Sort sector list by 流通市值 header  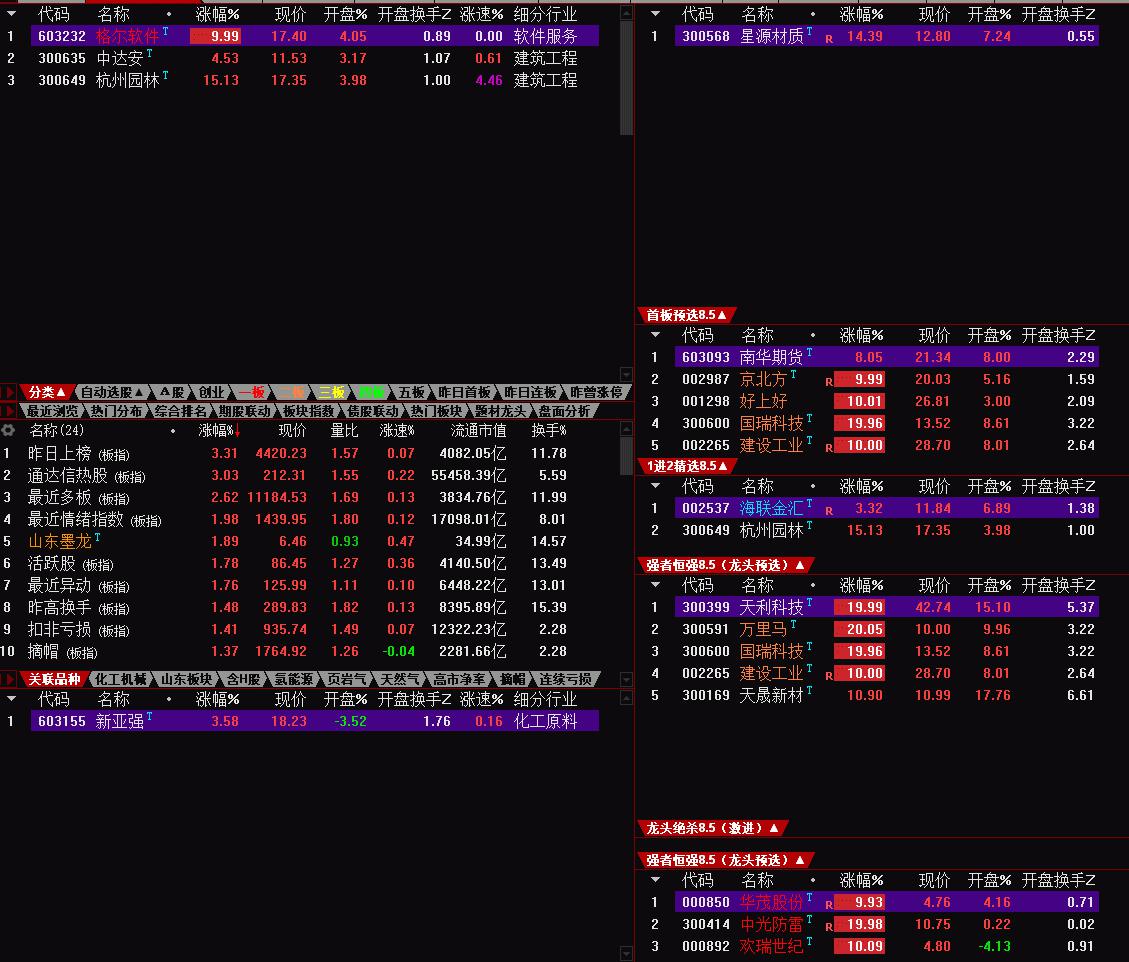tap(478, 431)
